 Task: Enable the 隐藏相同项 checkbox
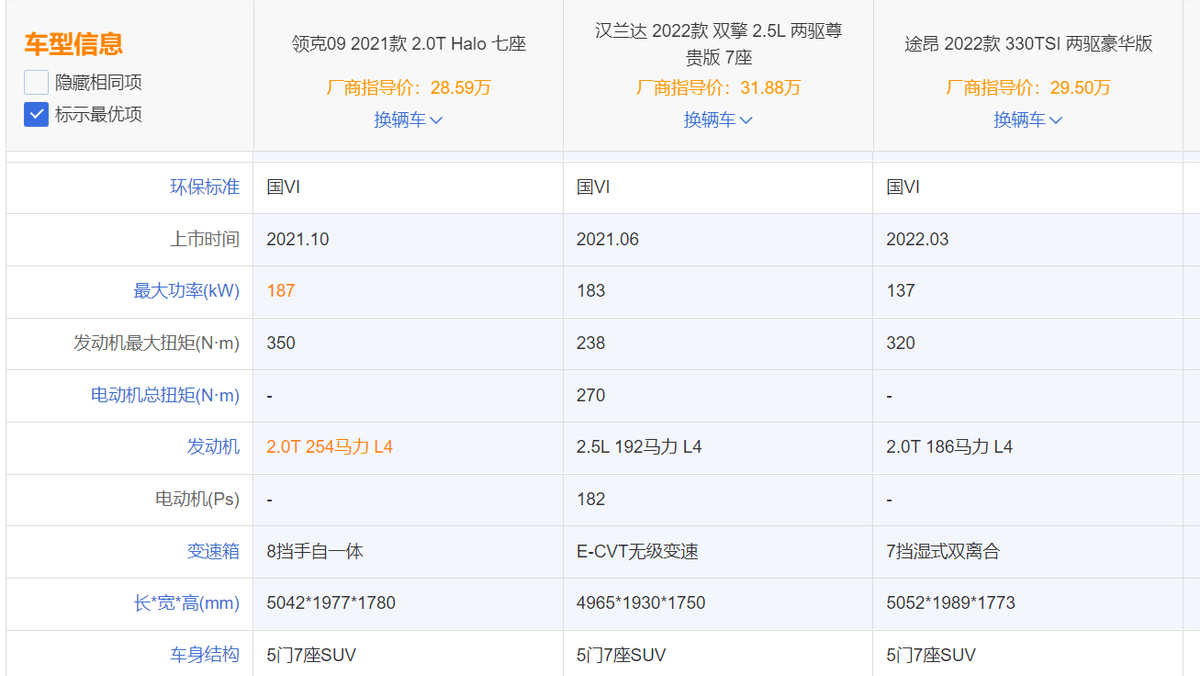pos(36,82)
